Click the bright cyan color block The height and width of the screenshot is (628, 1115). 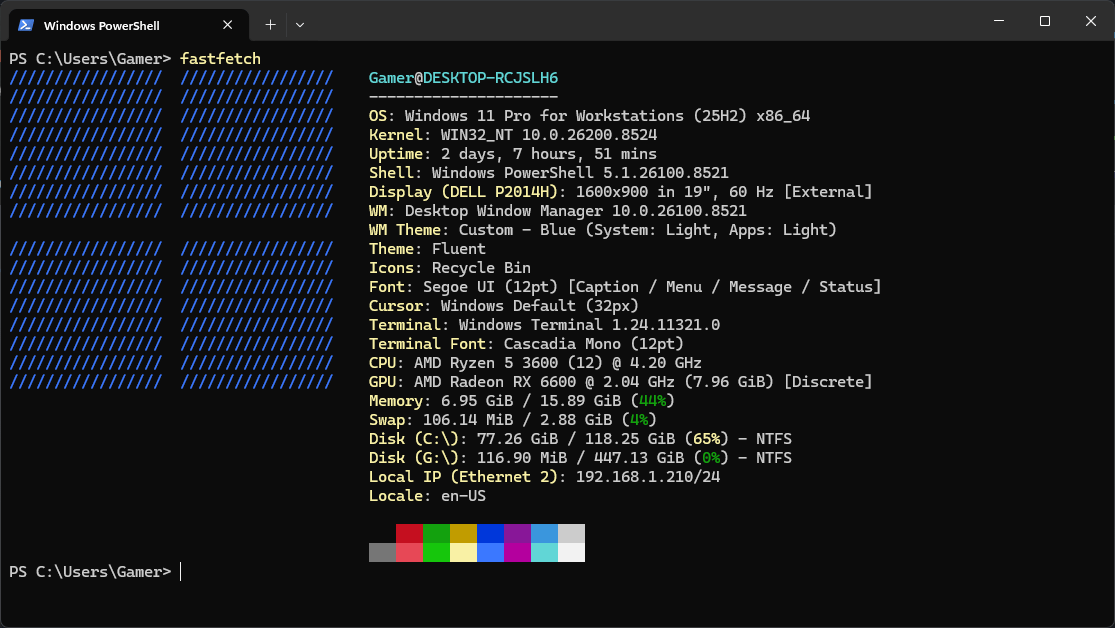coord(545,553)
